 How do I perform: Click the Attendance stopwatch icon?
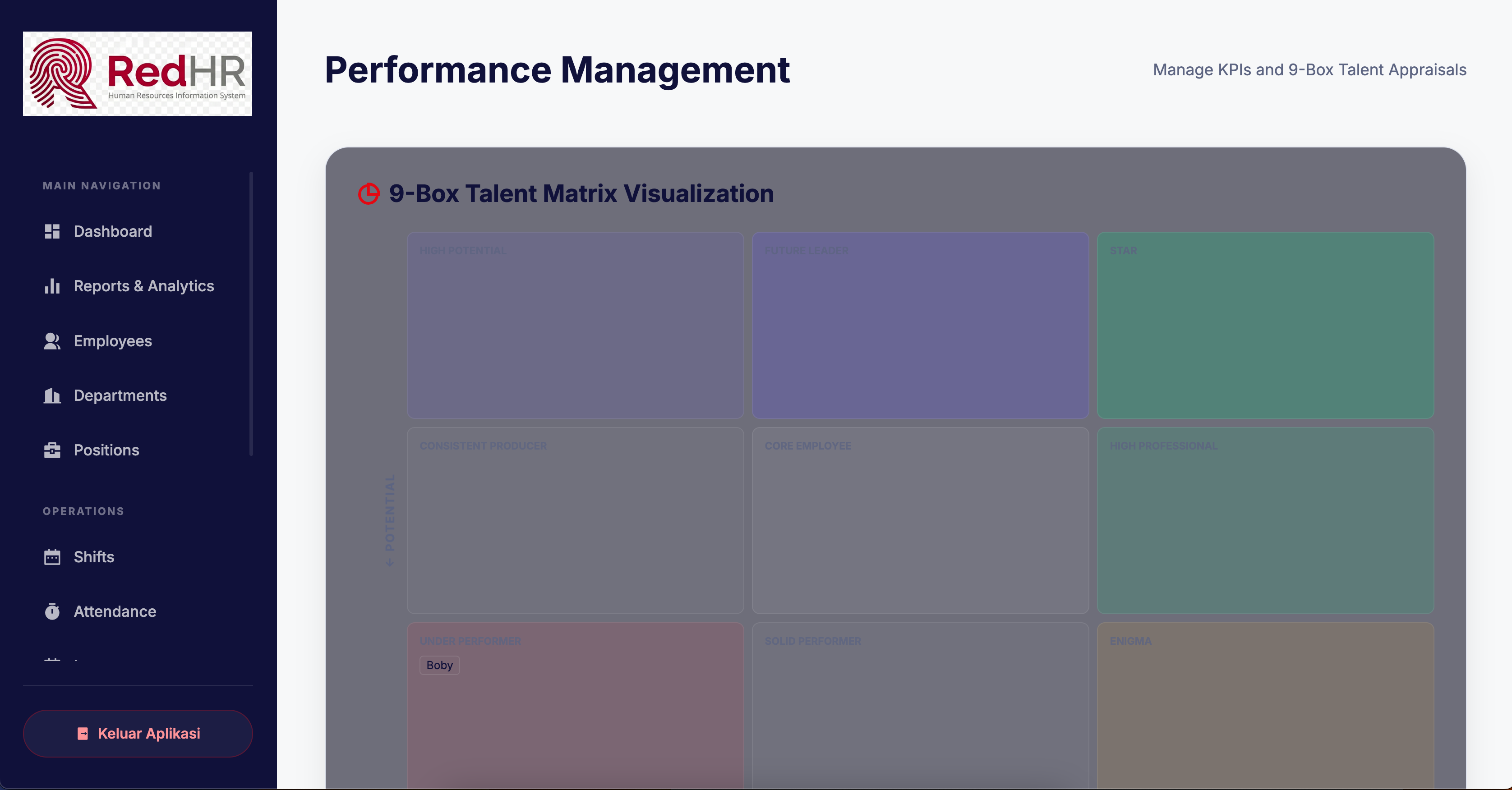click(52, 611)
